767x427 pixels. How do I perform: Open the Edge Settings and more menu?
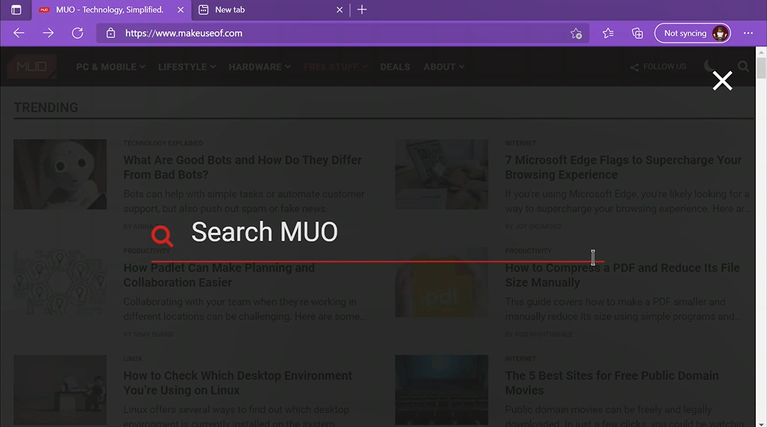coord(748,33)
